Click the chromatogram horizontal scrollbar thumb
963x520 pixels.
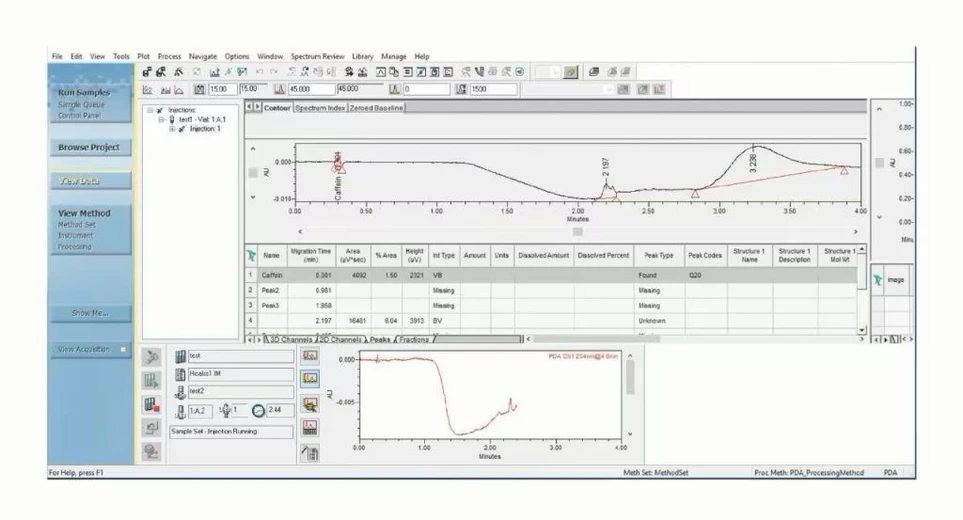coord(577,231)
